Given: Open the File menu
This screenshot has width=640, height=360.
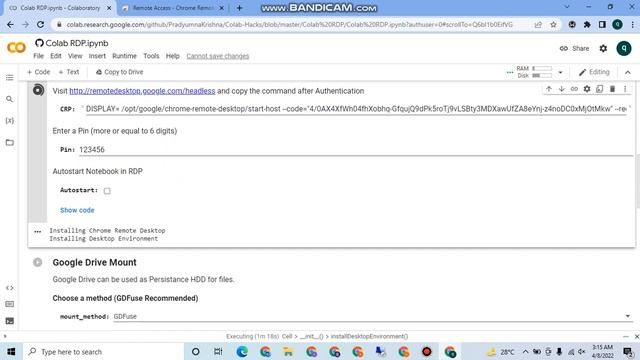Looking at the screenshot, I should (38, 56).
